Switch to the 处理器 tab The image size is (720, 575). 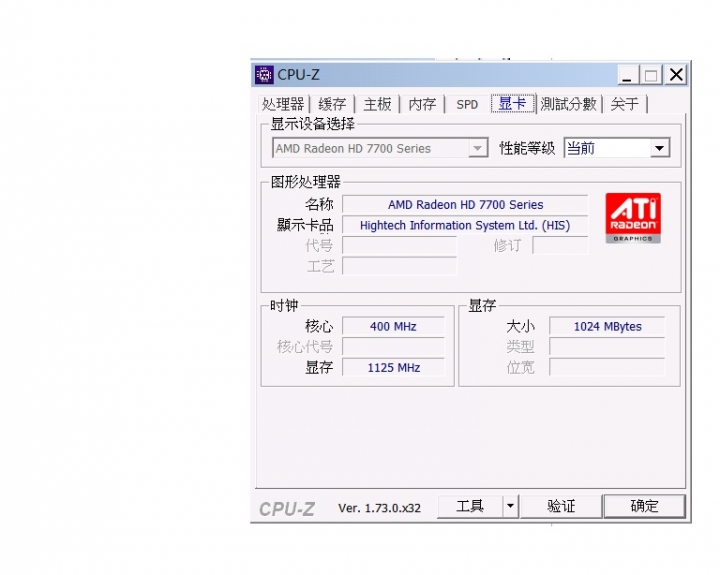(x=283, y=104)
